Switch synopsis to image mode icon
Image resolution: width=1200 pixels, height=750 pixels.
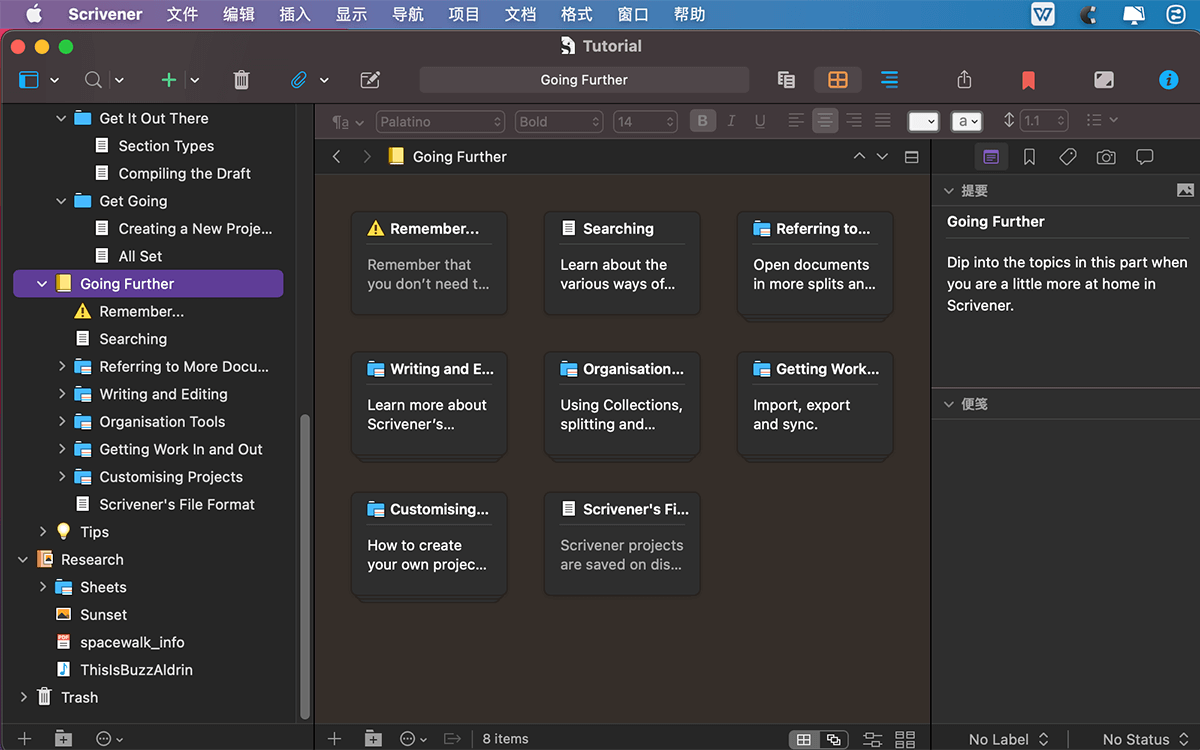[1185, 190]
